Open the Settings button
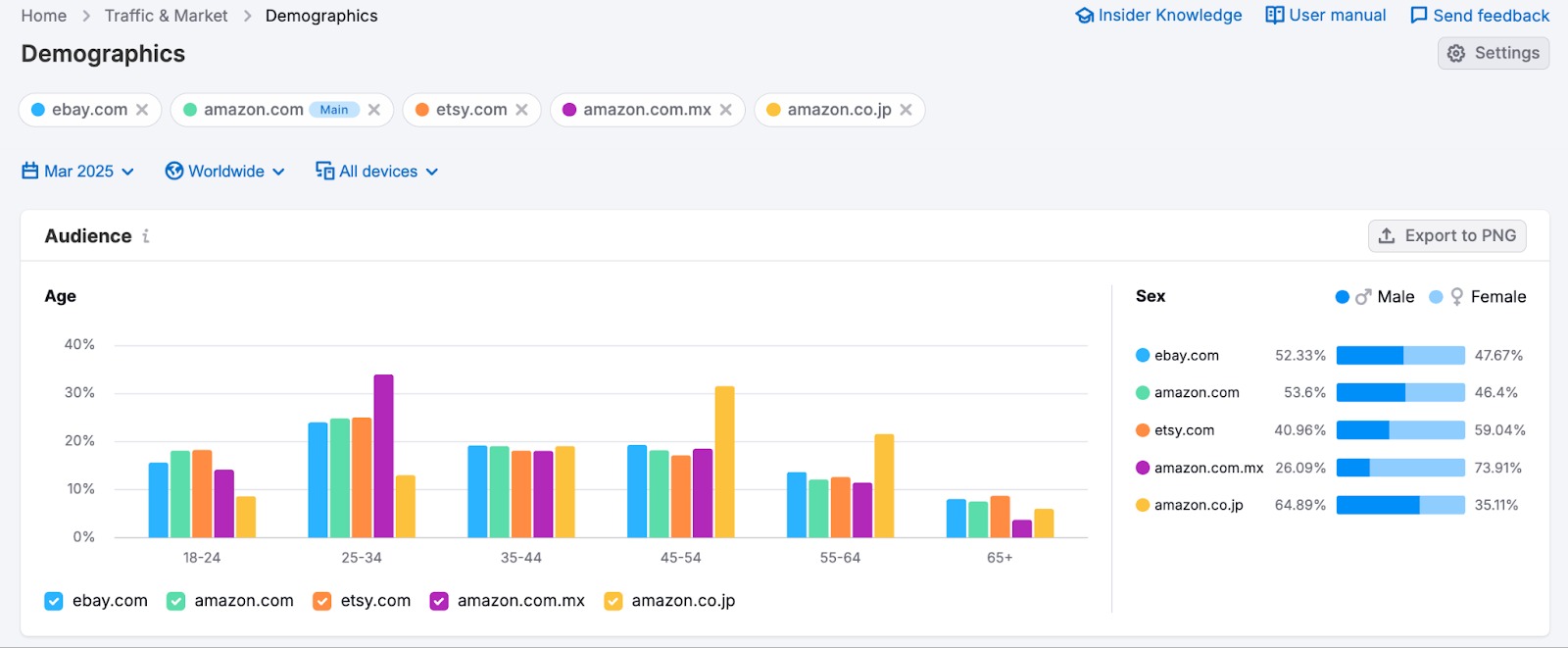This screenshot has width=1568, height=648. point(1494,53)
